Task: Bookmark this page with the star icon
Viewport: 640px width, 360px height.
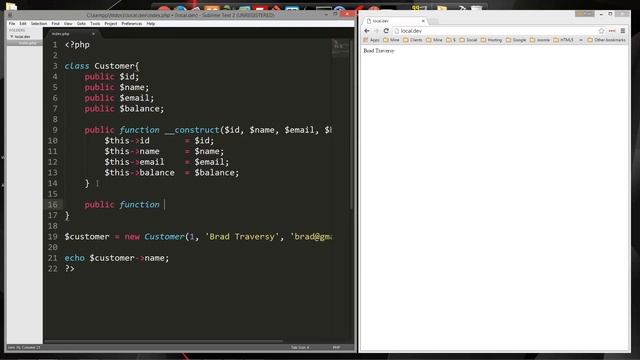Action: point(601,31)
